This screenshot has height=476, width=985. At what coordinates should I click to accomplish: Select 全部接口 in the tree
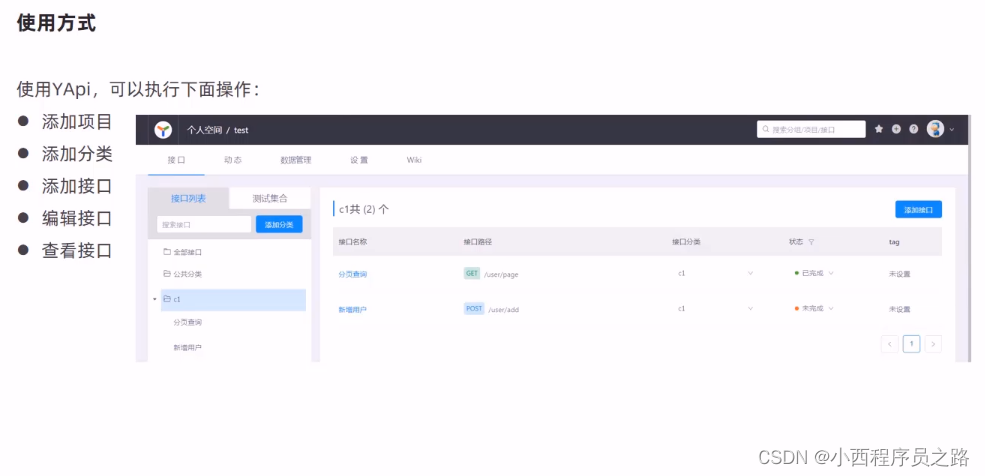187,252
